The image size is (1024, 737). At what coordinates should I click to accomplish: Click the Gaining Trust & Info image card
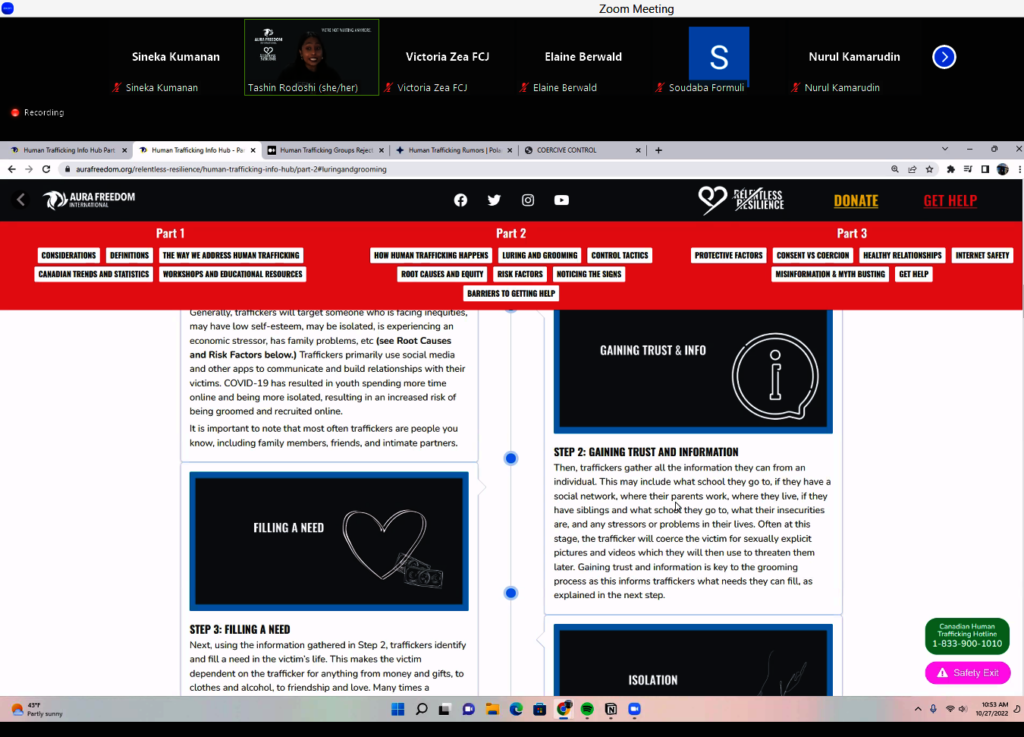pos(693,371)
